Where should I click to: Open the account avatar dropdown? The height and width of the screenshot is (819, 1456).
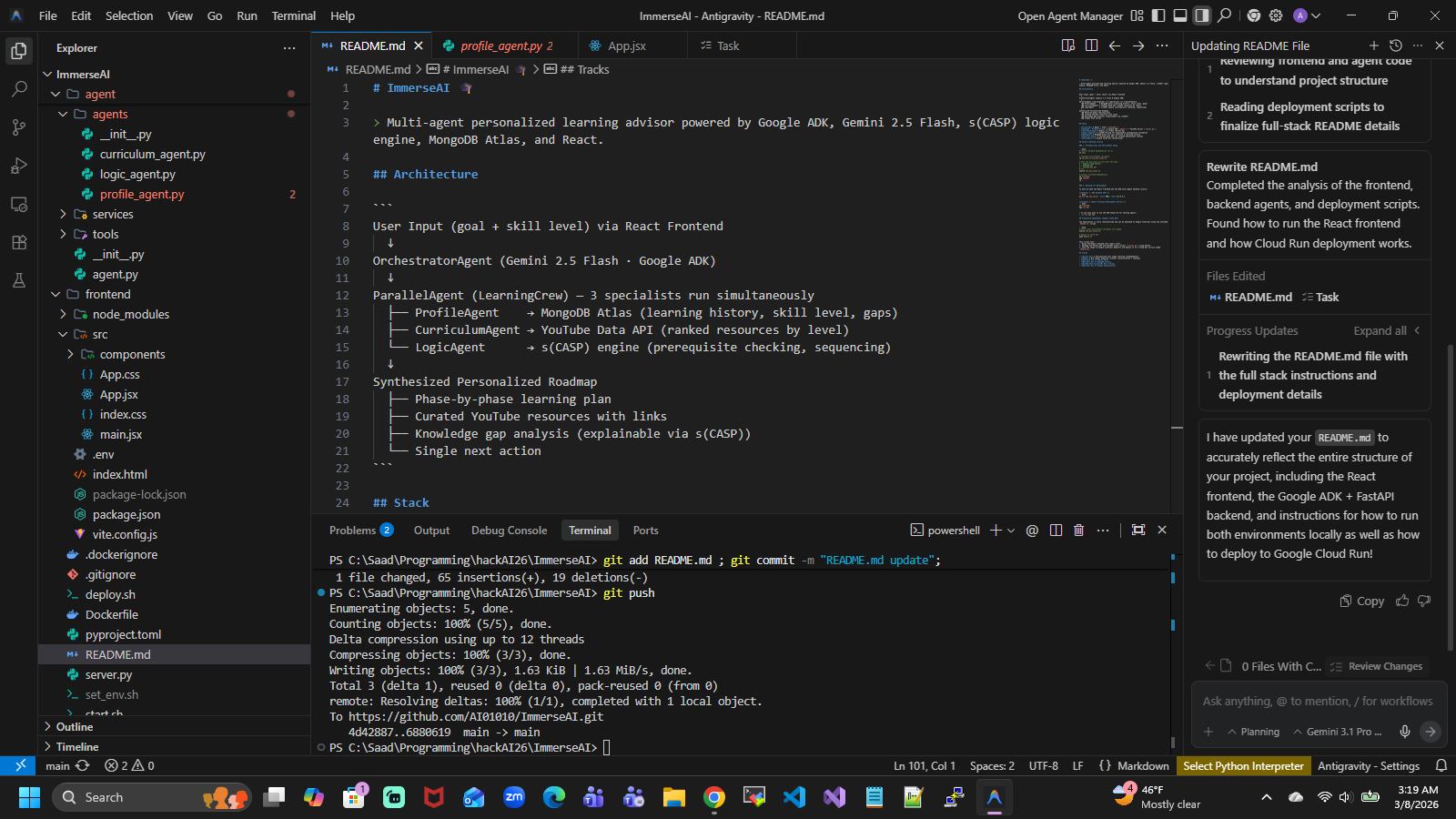click(1307, 15)
